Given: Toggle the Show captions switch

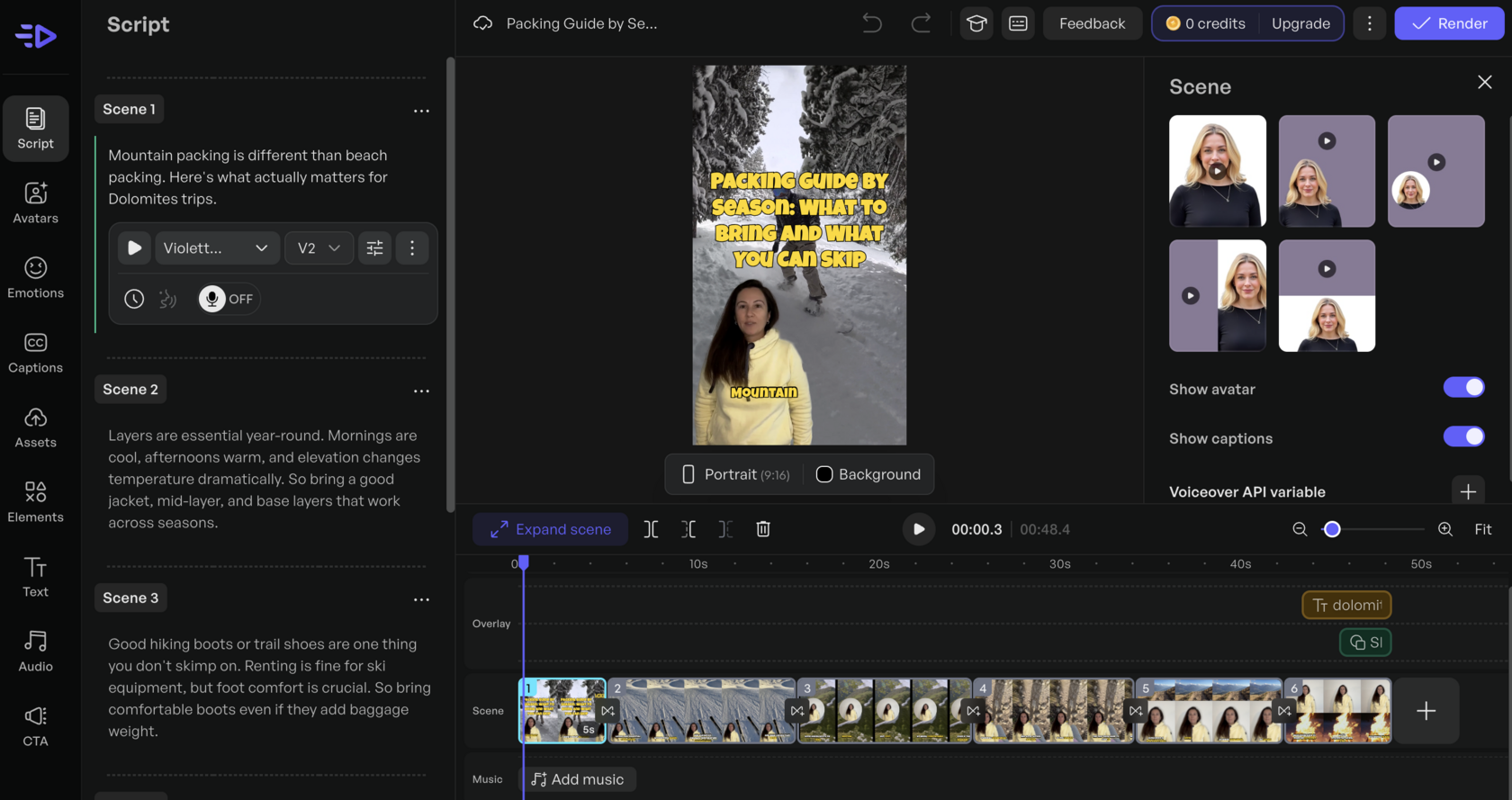Looking at the screenshot, I should coord(1463,437).
